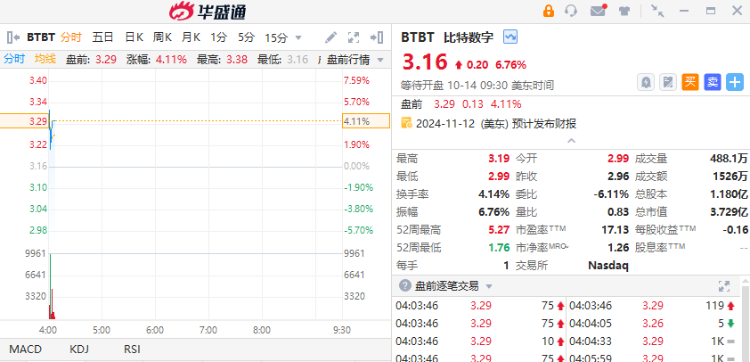Screen dimensions: 750x362
Task: Open the mail messages icon
Action: coord(598,11)
